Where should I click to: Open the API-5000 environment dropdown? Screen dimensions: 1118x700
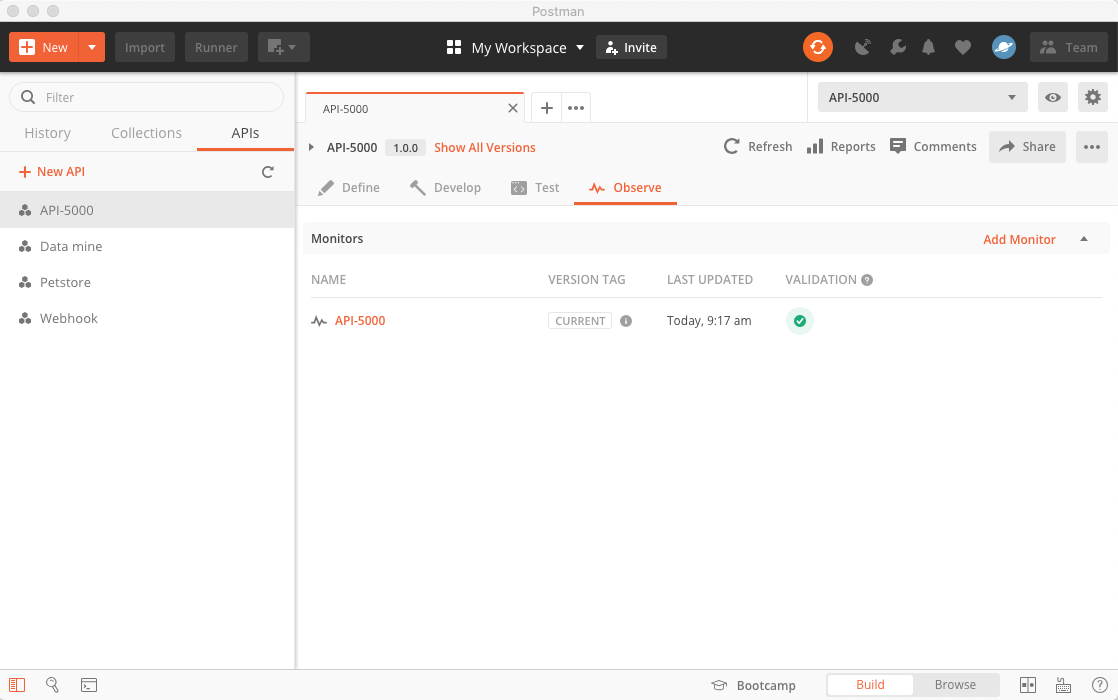pos(923,97)
